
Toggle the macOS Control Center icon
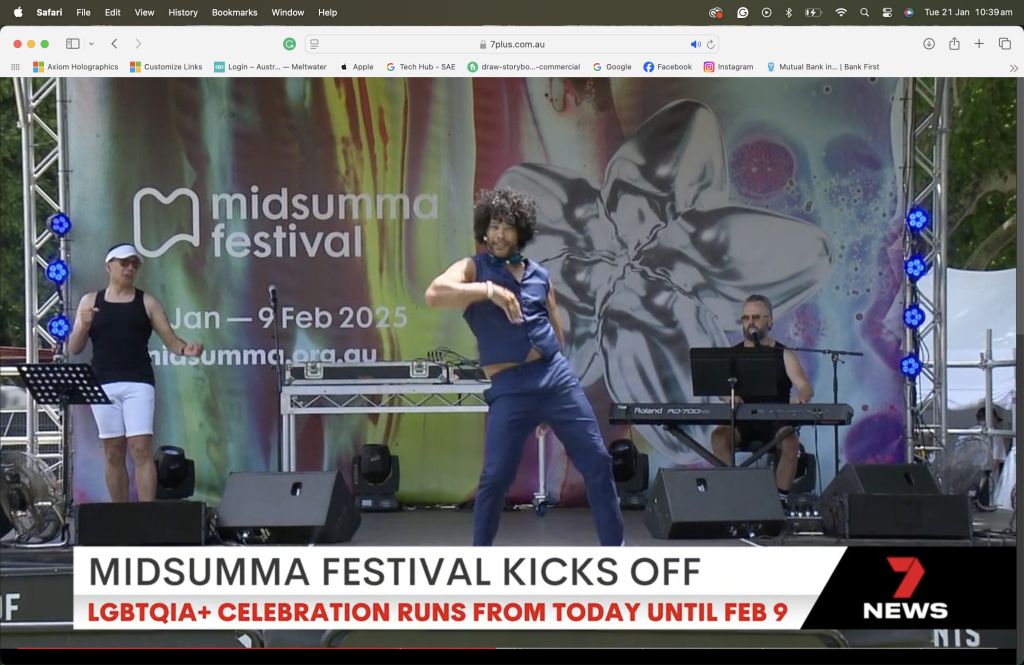point(886,12)
